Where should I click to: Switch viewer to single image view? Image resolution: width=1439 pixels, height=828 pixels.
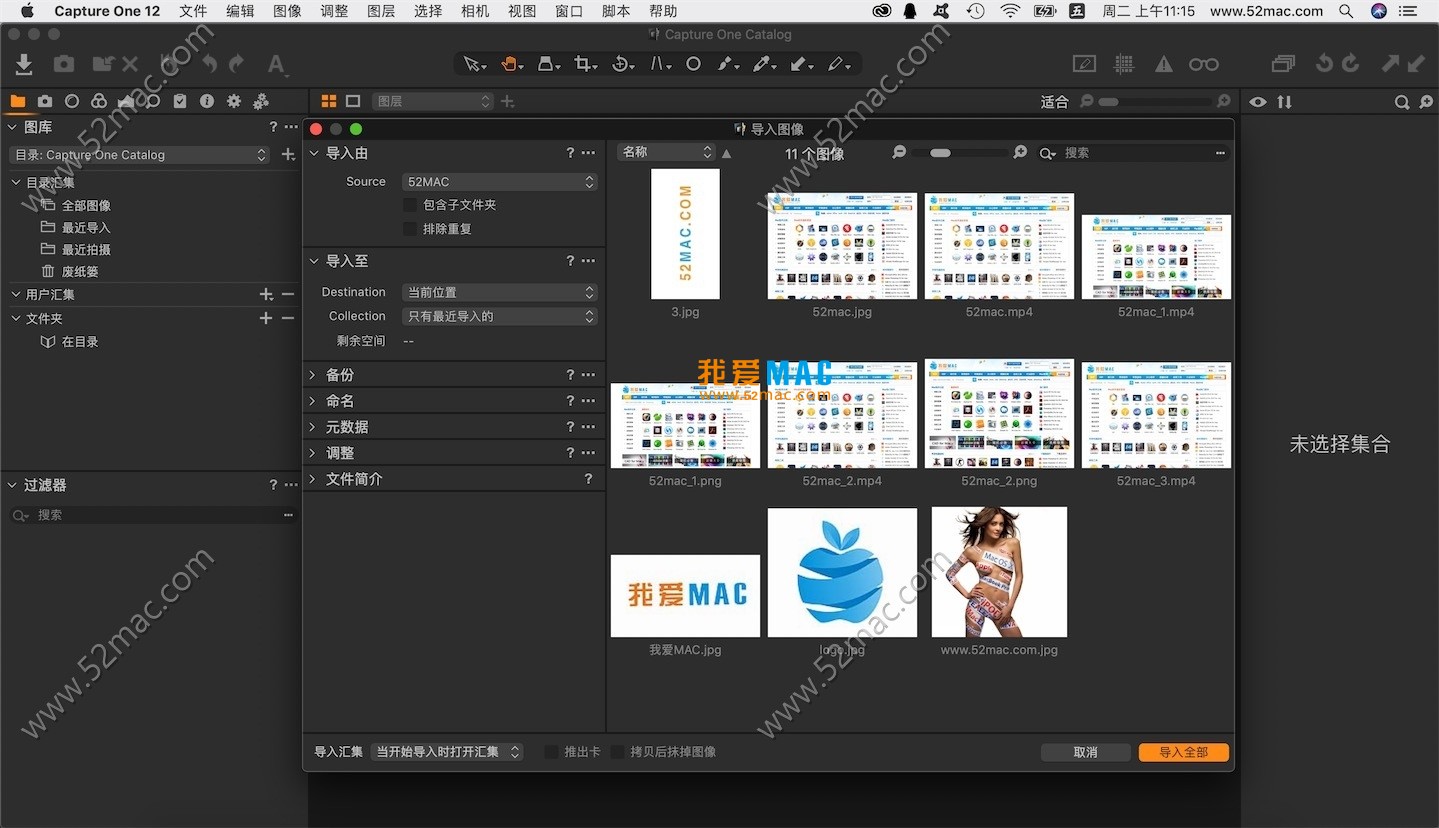pyautogui.click(x=353, y=101)
